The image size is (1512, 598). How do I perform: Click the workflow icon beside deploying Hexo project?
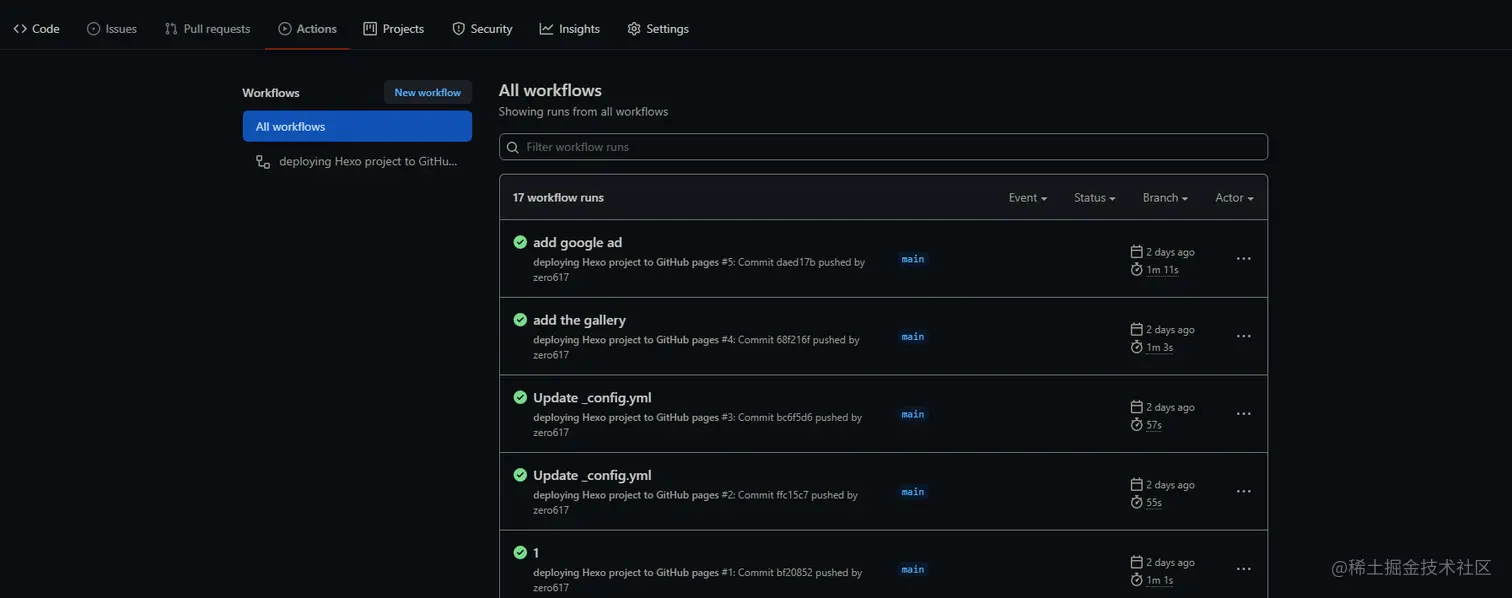pos(263,161)
